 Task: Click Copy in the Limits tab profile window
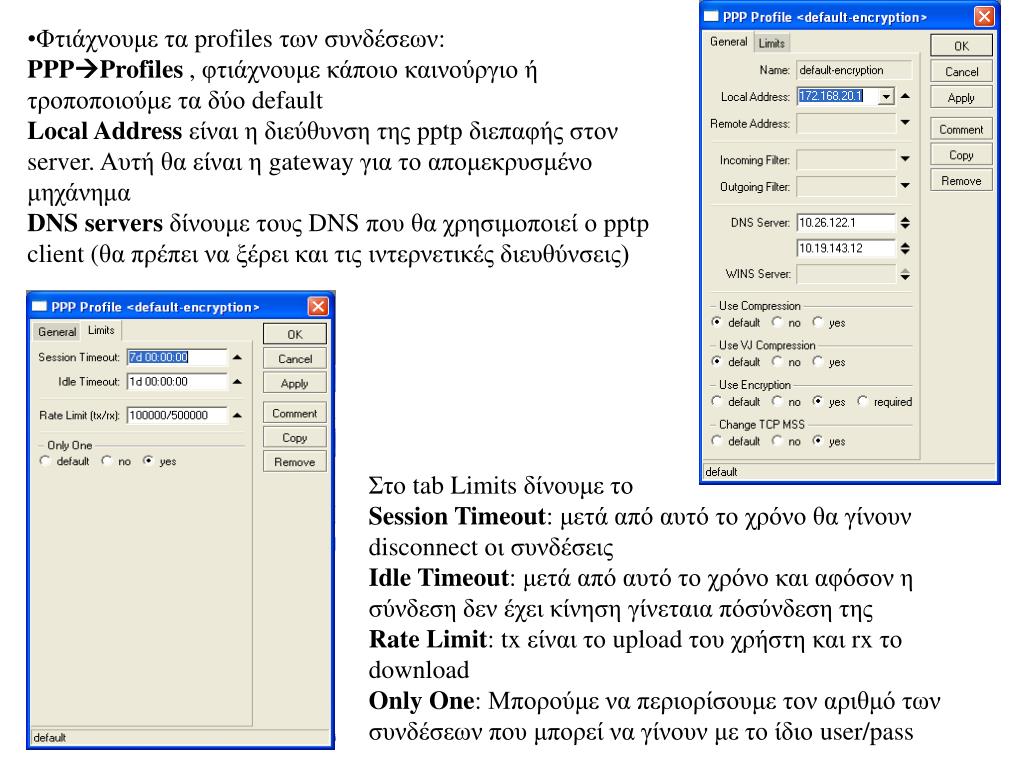click(295, 438)
